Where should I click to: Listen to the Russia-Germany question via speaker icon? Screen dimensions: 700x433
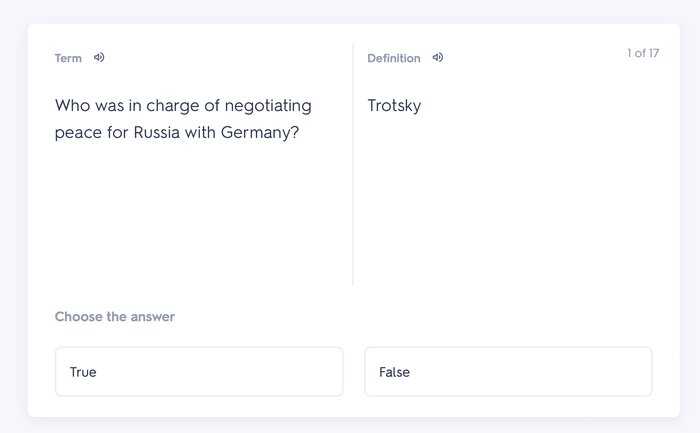click(x=99, y=58)
